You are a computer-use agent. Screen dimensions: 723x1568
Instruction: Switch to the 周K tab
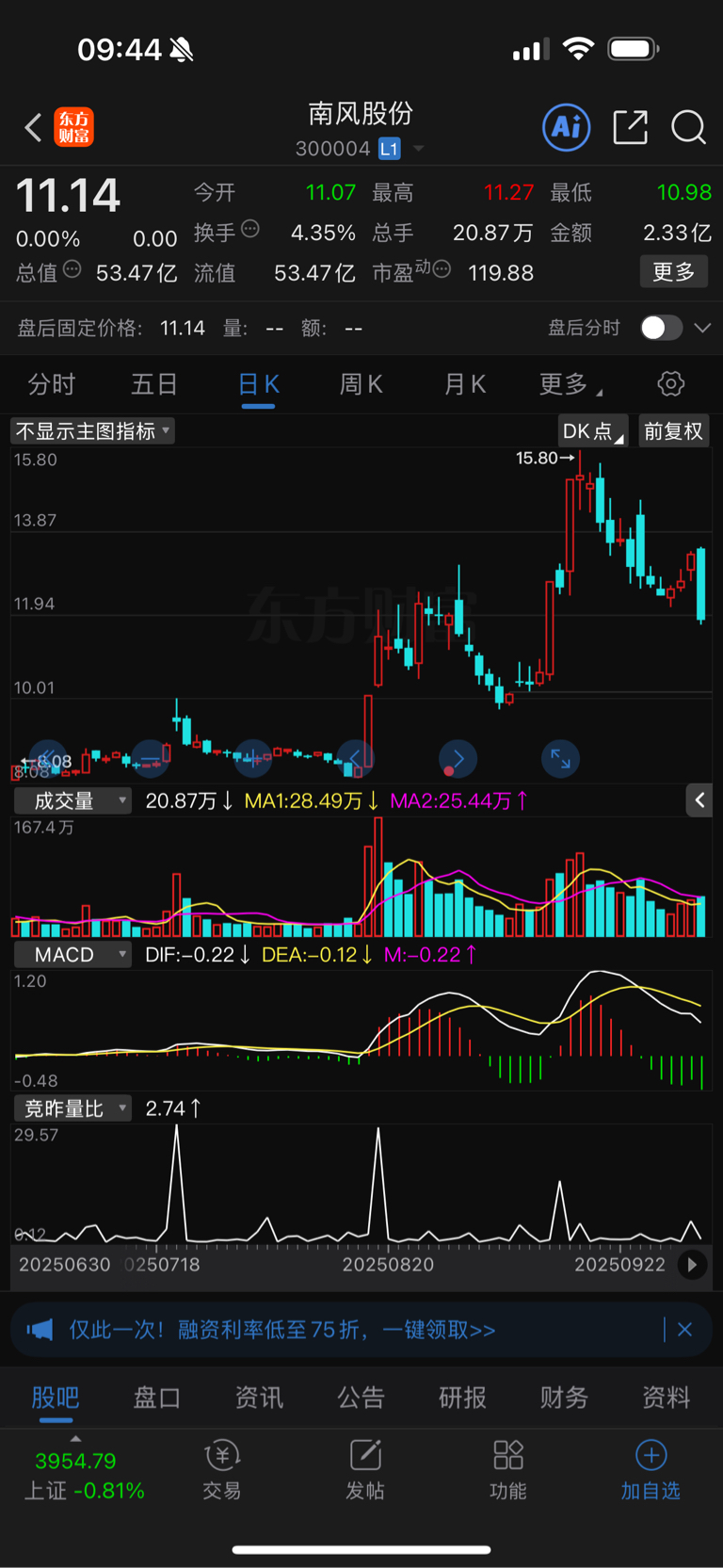click(361, 384)
